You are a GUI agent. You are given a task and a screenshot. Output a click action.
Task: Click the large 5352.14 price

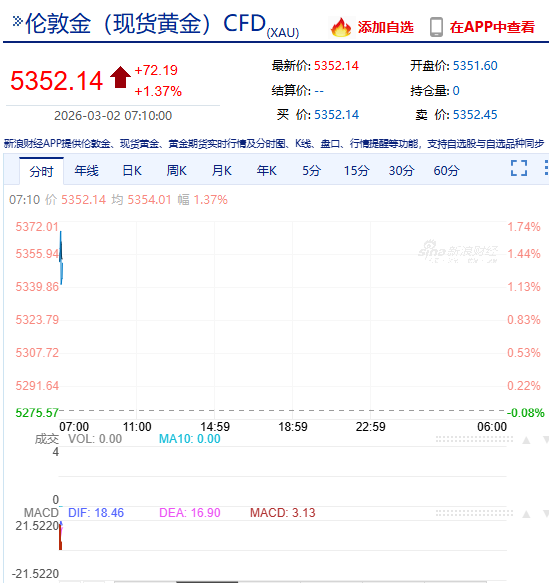[56, 81]
